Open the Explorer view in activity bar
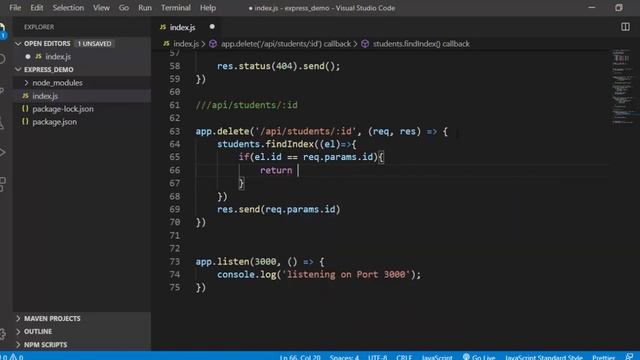 [x=2, y=29]
